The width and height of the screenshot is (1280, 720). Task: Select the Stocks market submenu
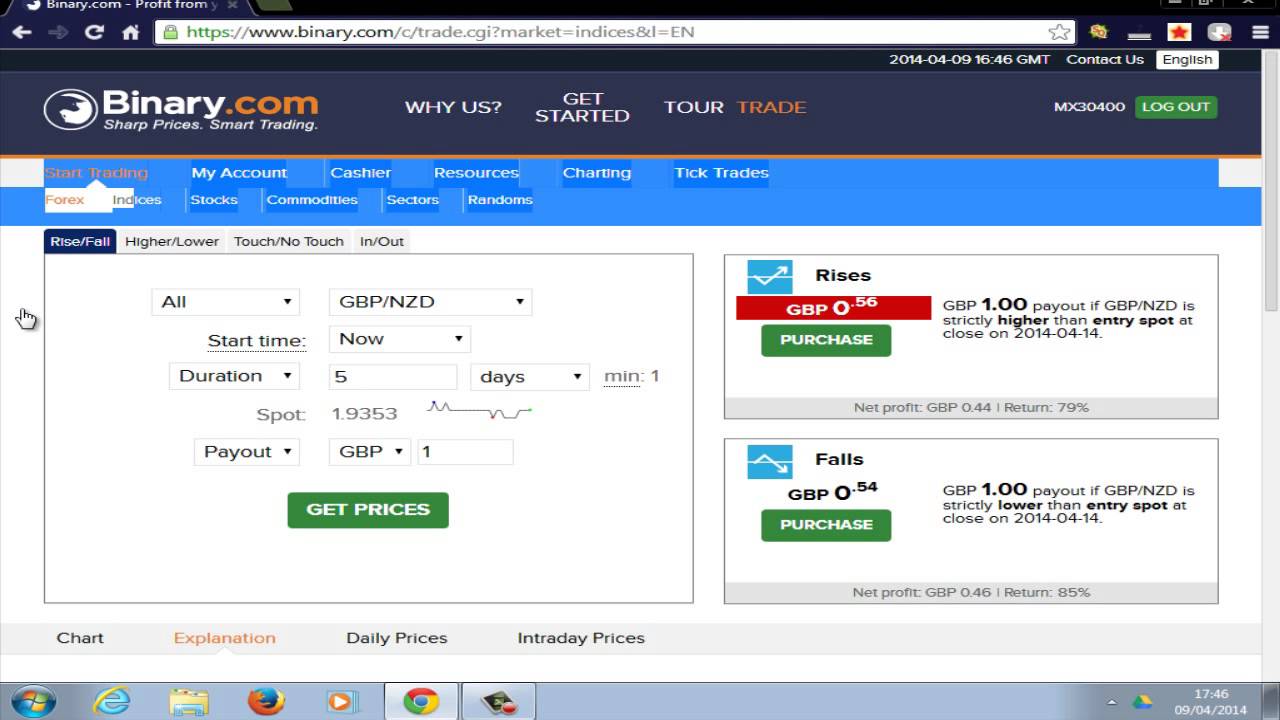pos(214,200)
